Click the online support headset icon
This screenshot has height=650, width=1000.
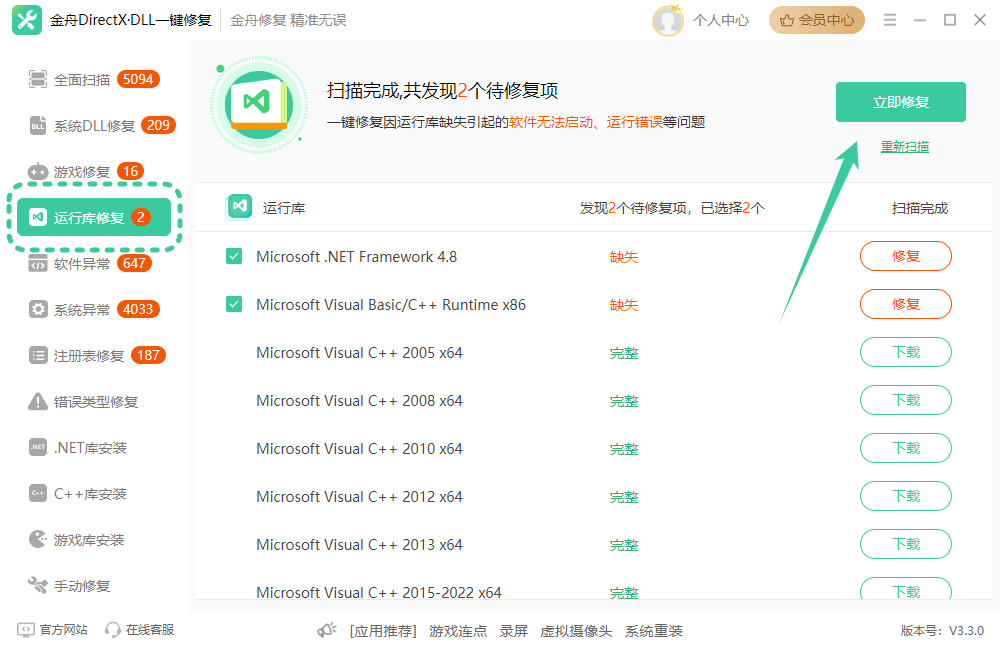click(112, 630)
